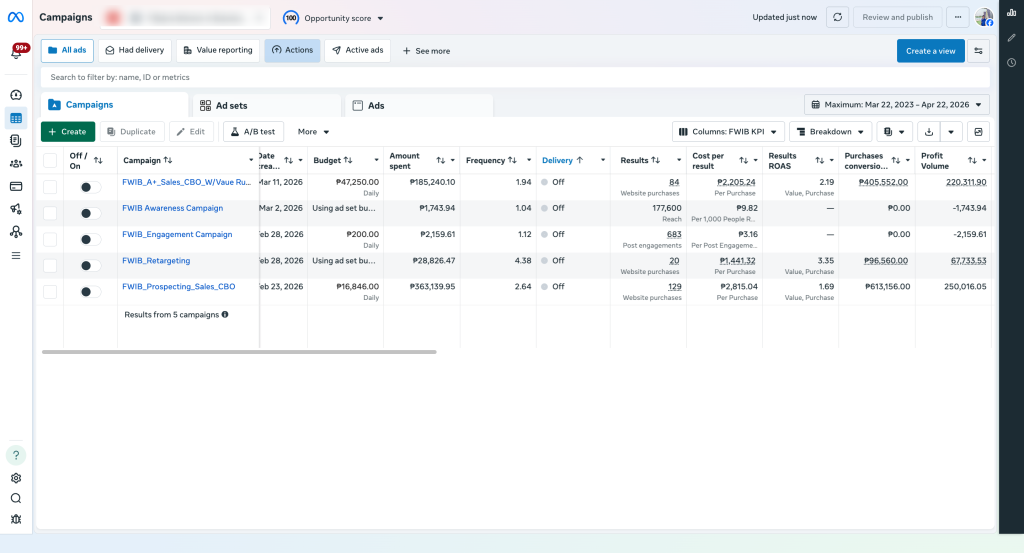Open the Campaign column header dropdown arrow

(x=251, y=161)
